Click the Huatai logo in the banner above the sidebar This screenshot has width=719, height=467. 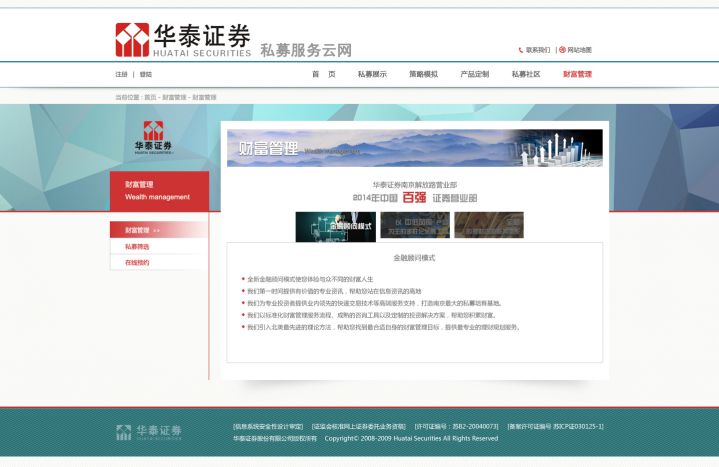153,138
